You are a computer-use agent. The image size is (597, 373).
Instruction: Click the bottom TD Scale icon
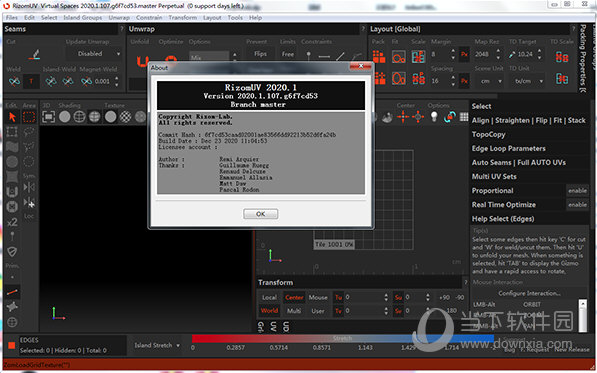(x=562, y=79)
